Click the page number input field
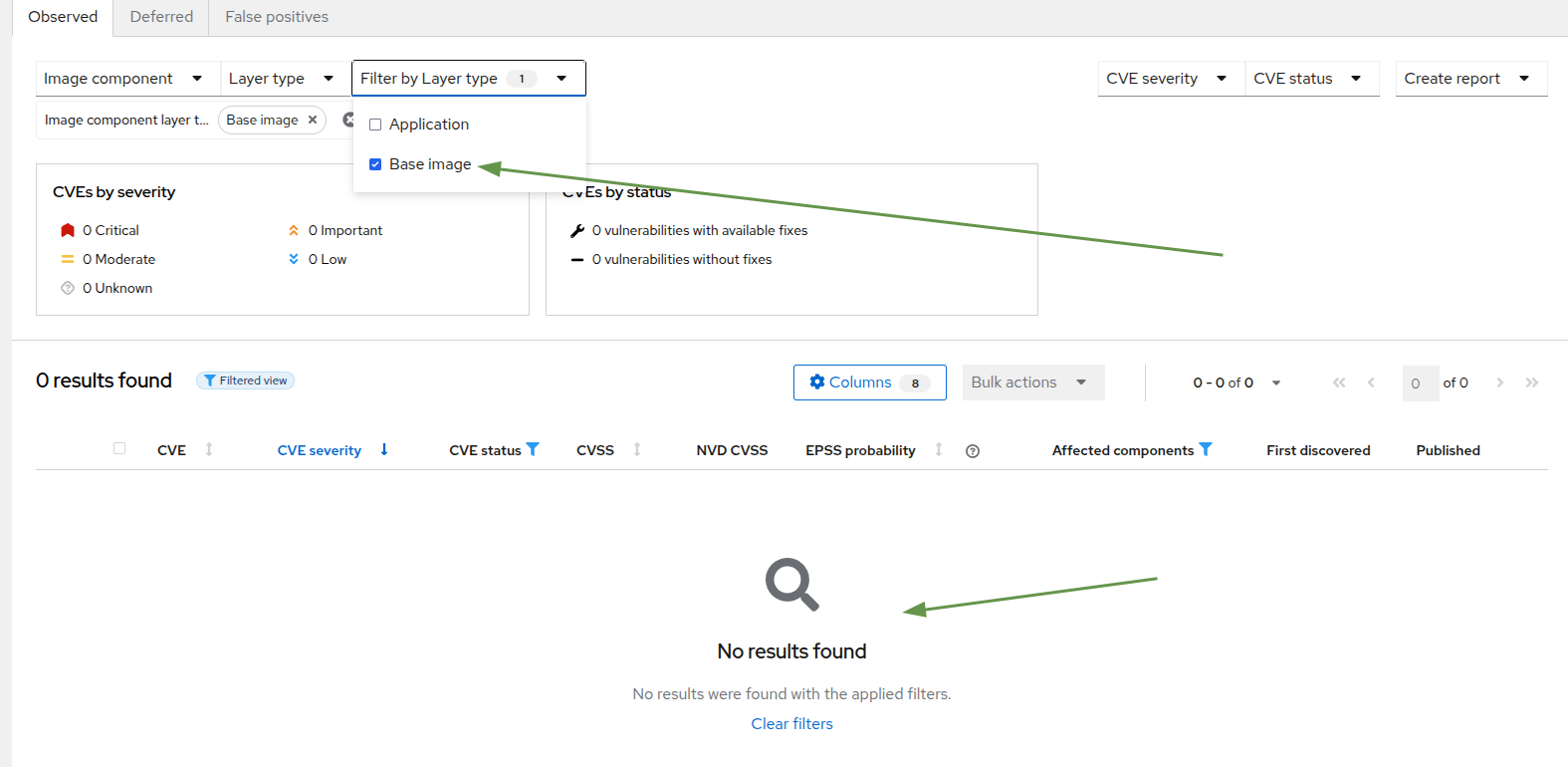Viewport: 1568px width, 767px height. point(1419,383)
